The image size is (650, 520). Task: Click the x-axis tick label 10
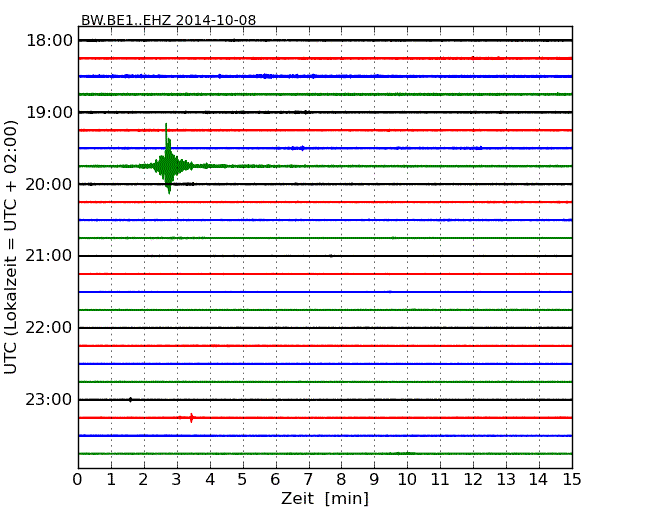point(407,480)
